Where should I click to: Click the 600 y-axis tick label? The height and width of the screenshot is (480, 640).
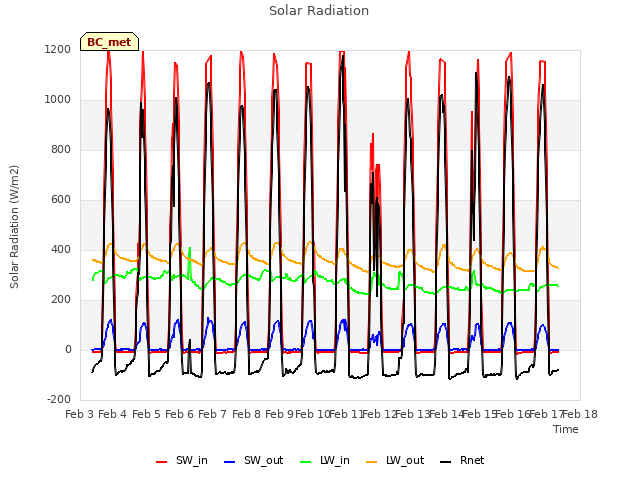coord(61,200)
